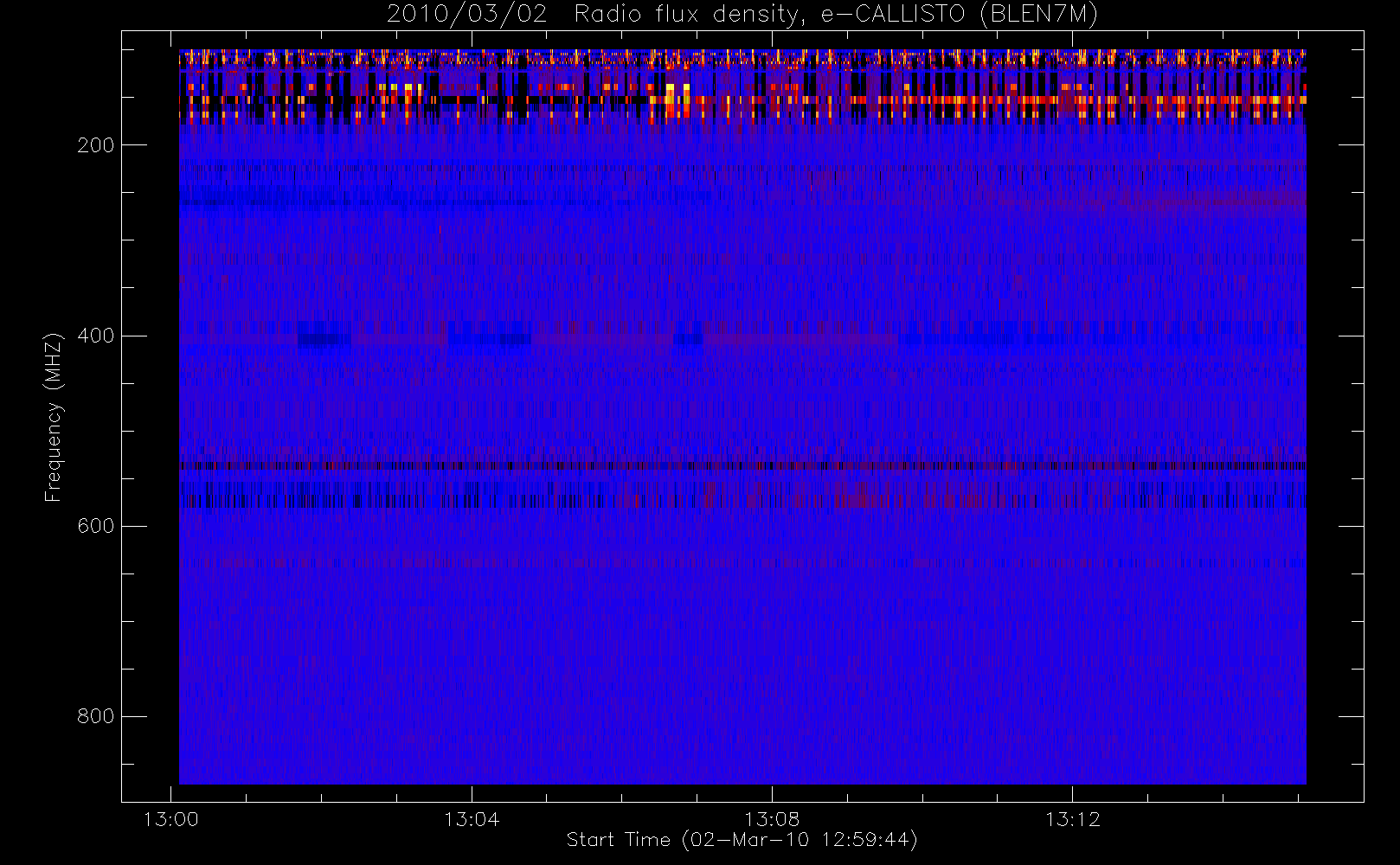Click the '13:04' time axis label
Screen dimensions: 1400x865
point(472,819)
